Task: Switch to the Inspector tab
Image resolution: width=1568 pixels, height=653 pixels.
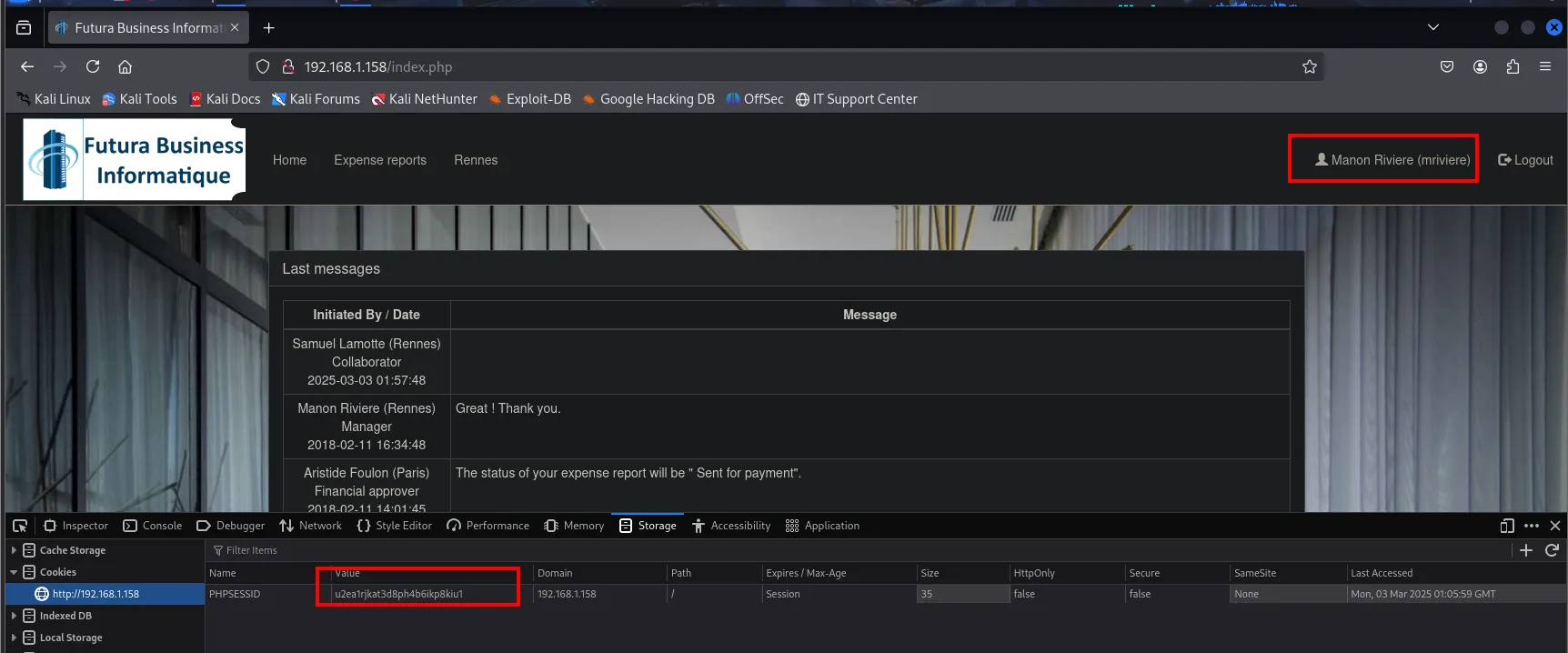Action: coord(75,526)
